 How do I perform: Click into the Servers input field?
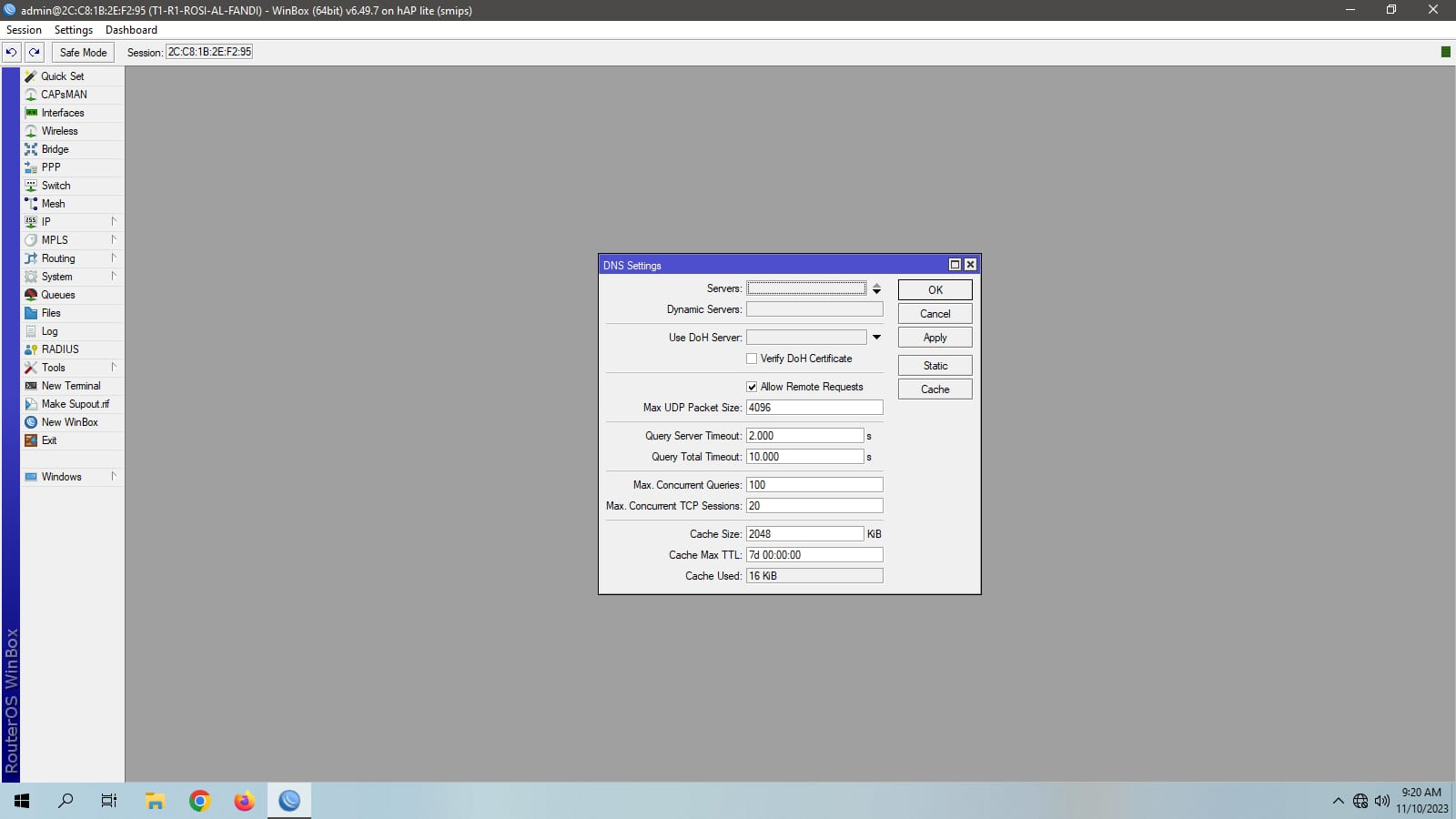tap(806, 288)
